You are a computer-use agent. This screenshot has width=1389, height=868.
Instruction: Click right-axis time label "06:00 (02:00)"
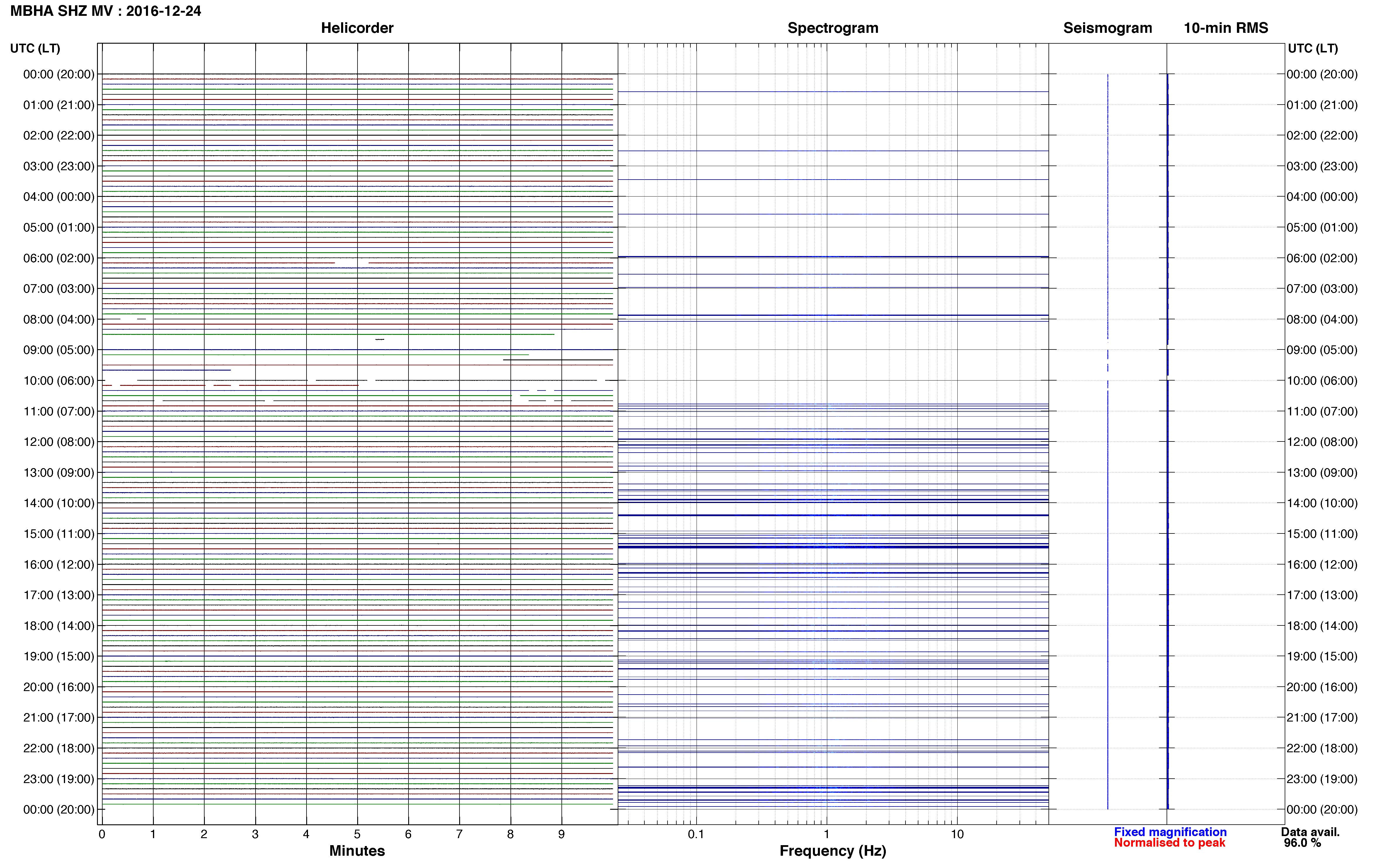pos(1322,258)
